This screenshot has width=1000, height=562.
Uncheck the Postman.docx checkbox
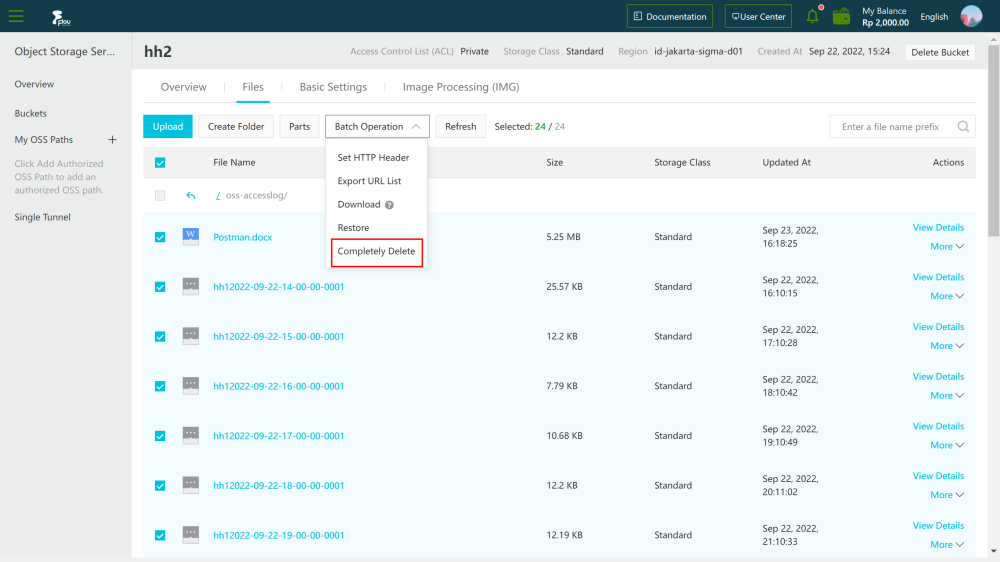click(x=160, y=237)
